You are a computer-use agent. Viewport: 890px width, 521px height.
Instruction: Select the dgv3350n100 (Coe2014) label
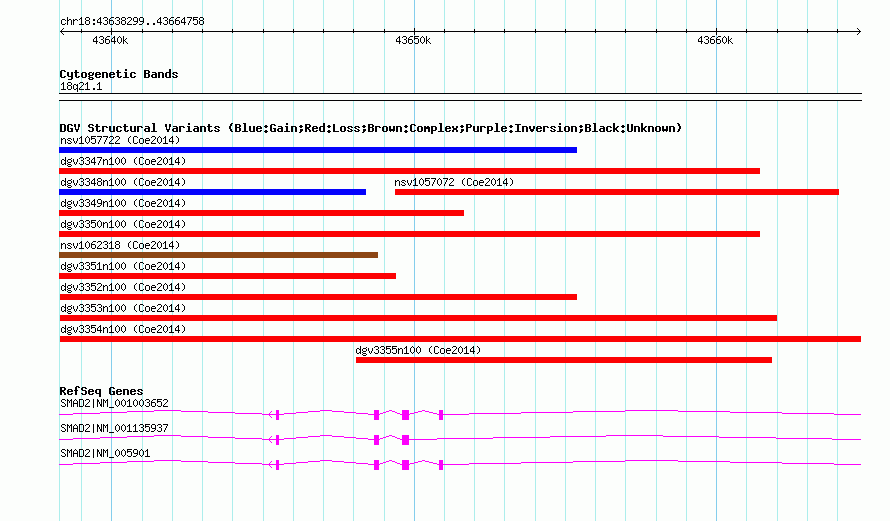click(x=123, y=224)
